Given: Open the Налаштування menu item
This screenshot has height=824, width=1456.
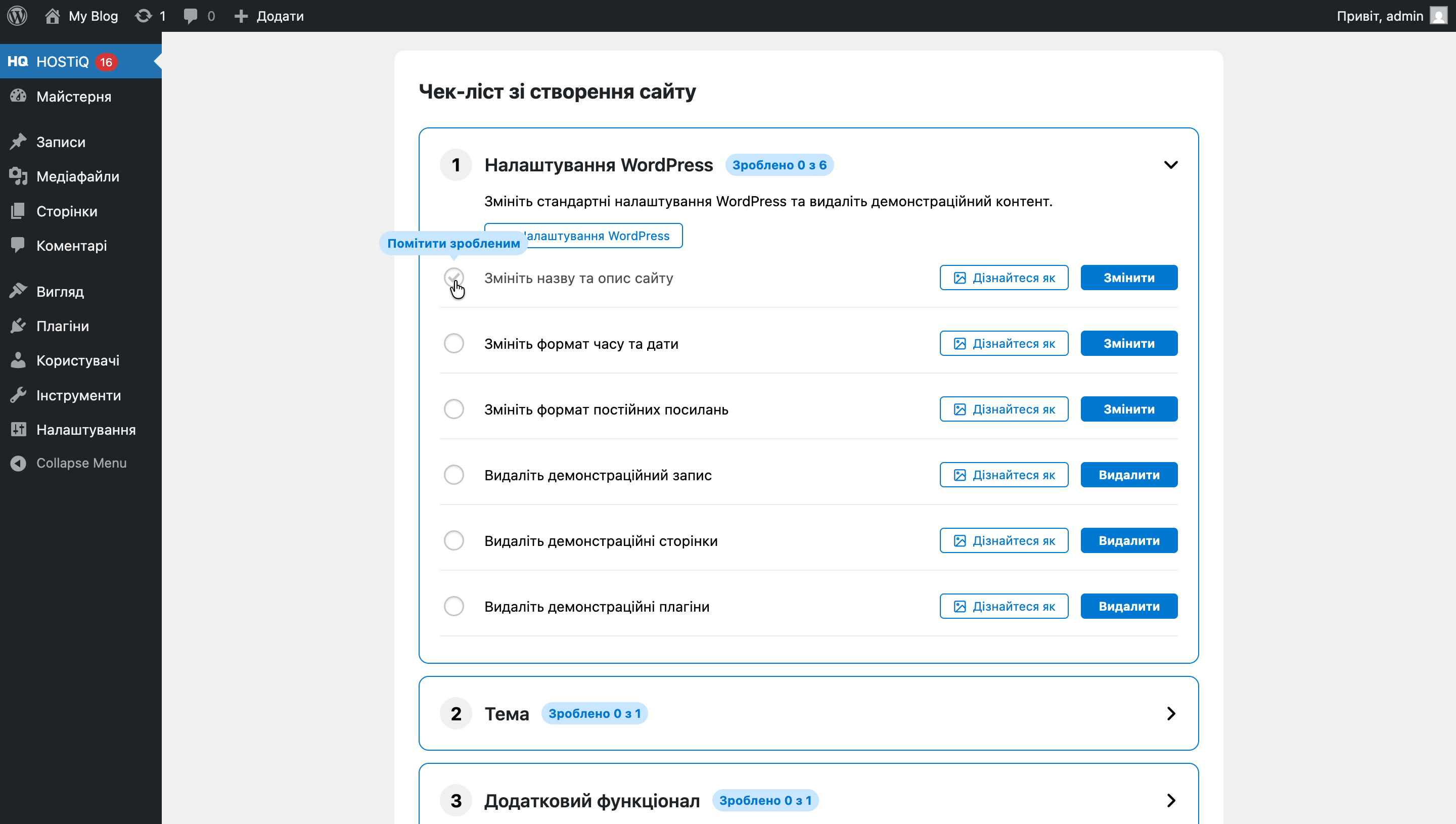Looking at the screenshot, I should click(x=86, y=429).
